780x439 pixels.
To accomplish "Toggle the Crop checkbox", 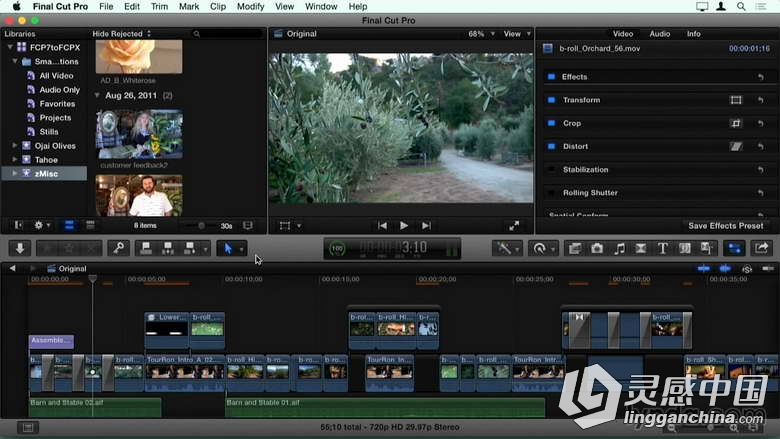I will 551,123.
